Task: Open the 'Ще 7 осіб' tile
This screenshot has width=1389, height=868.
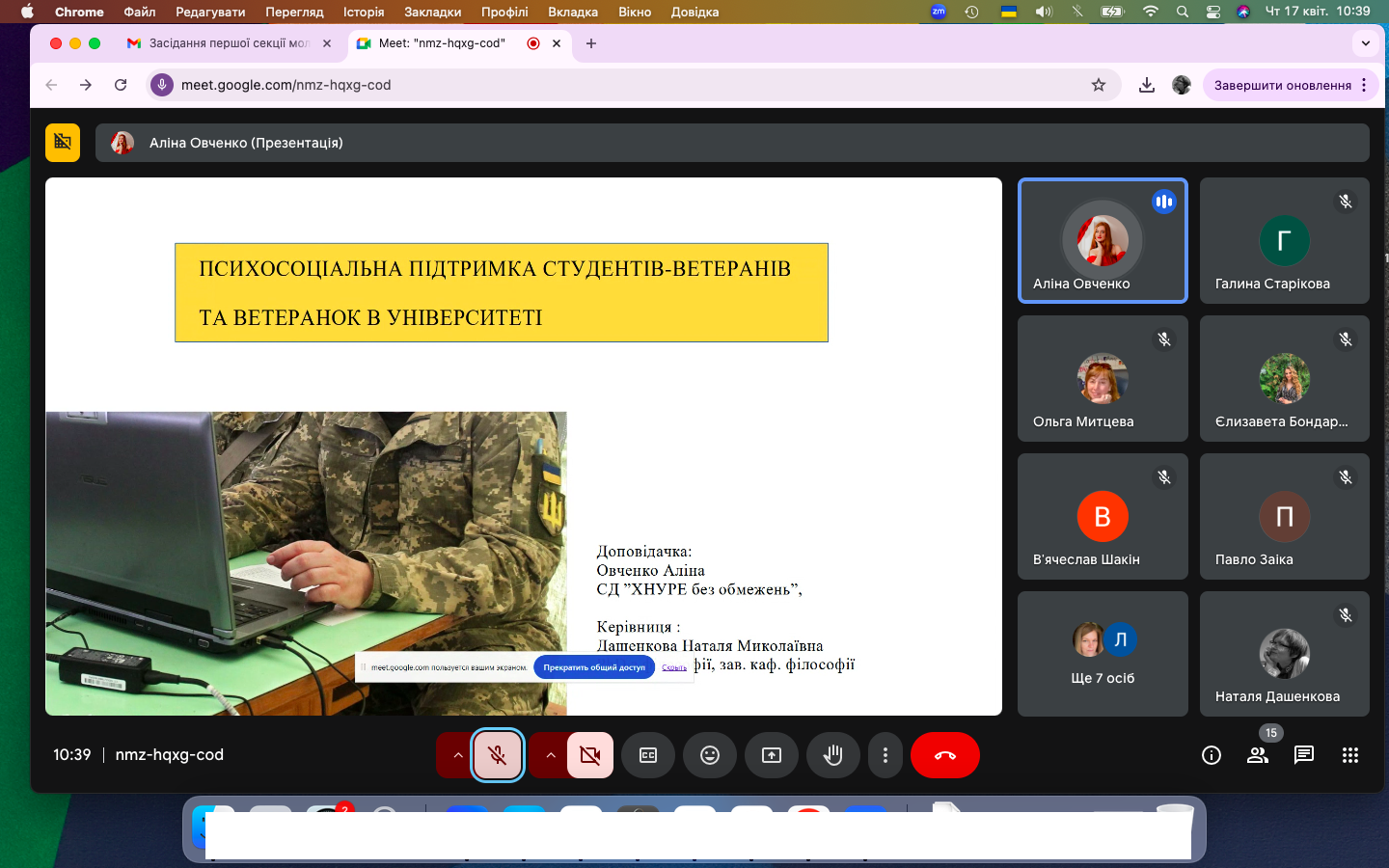Action: click(1103, 654)
